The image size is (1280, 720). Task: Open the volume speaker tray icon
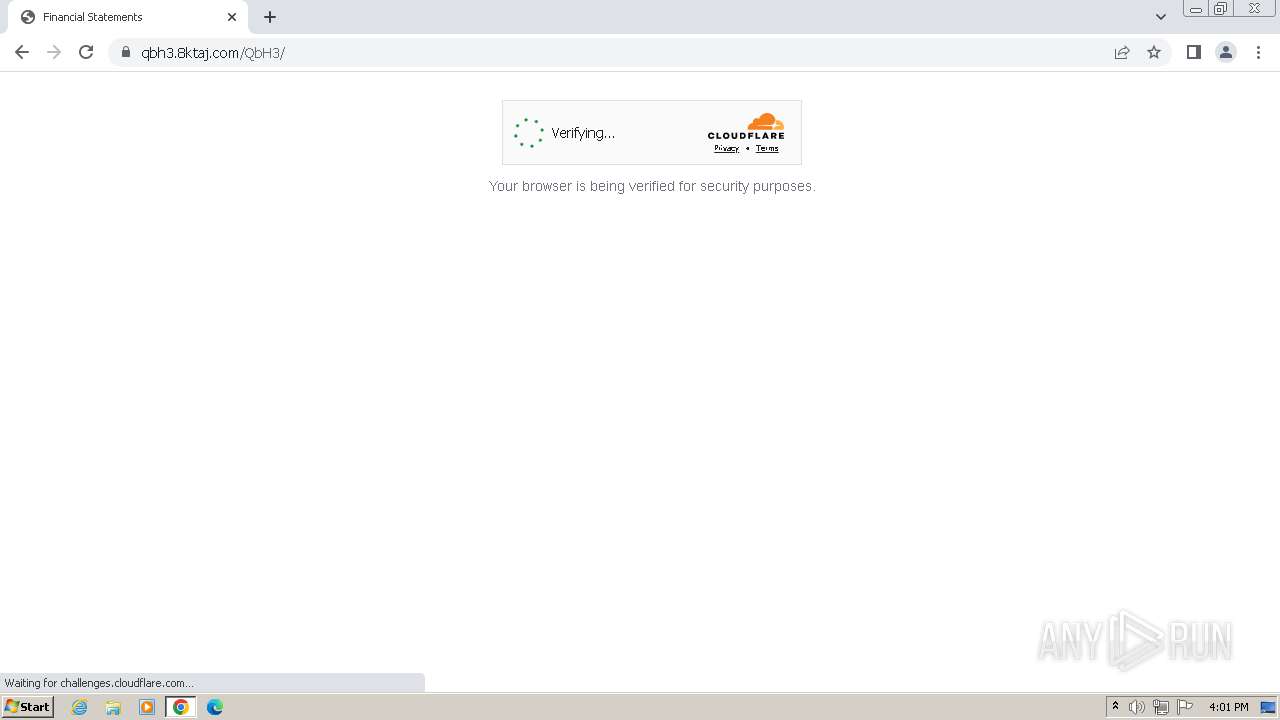[1137, 707]
